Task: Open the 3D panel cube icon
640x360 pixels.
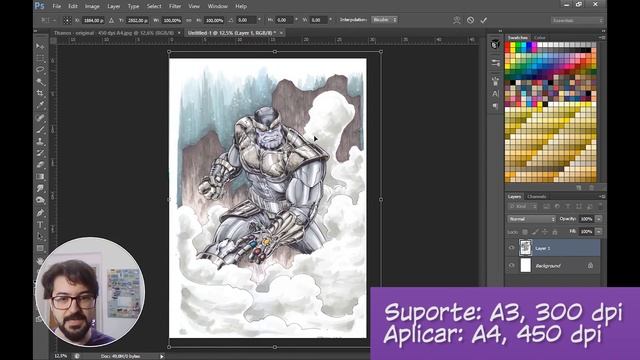Action: tap(495, 44)
